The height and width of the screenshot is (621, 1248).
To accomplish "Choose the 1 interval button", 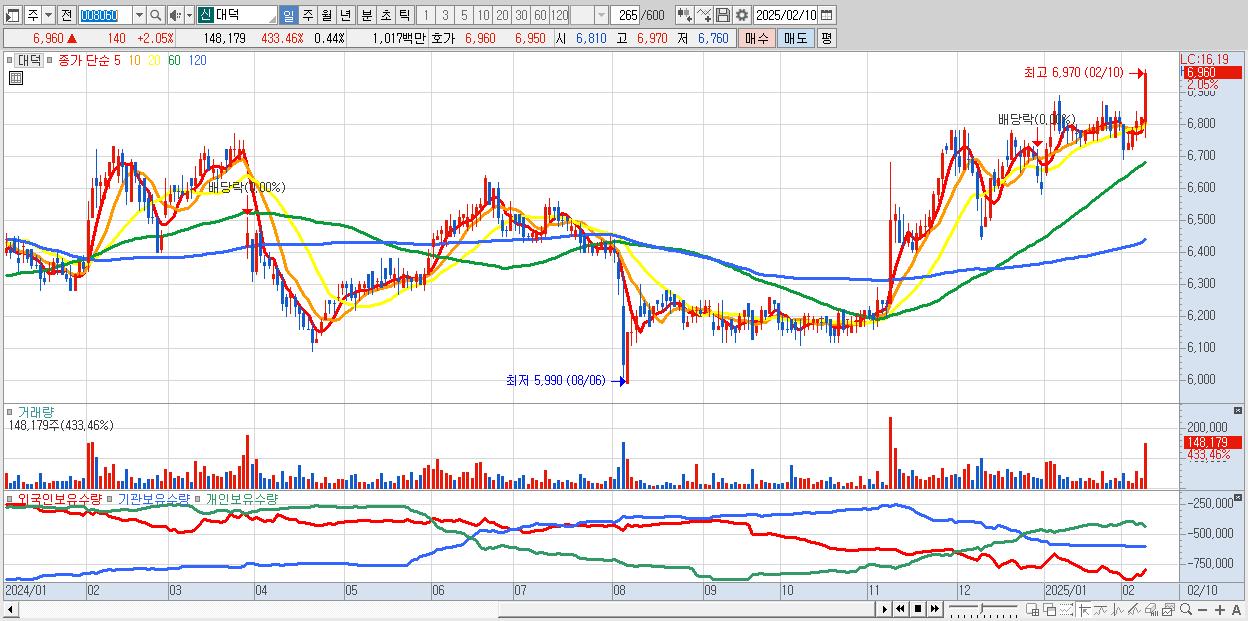I will [x=425, y=16].
